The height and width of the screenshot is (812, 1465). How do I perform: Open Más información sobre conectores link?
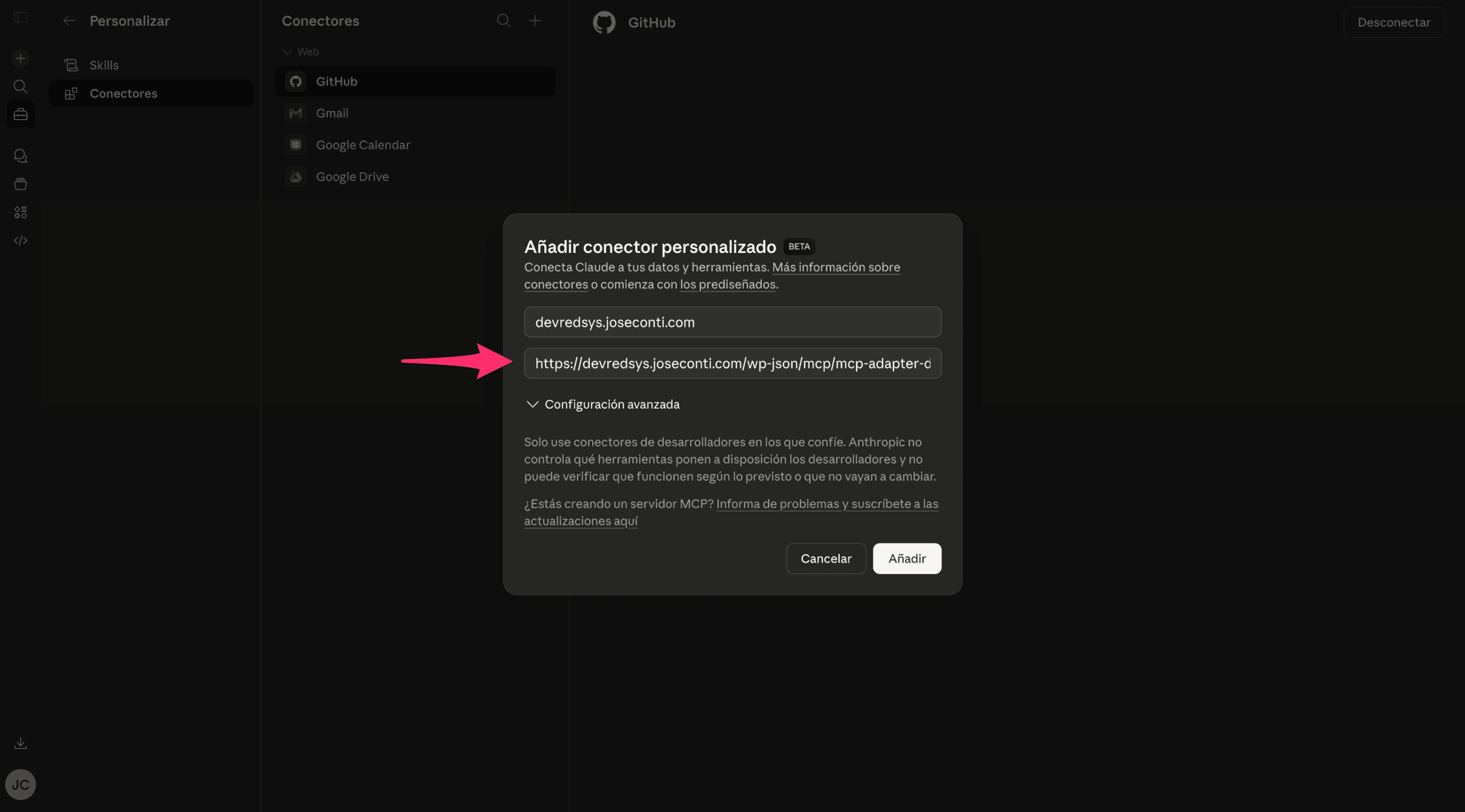pyautogui.click(x=836, y=267)
